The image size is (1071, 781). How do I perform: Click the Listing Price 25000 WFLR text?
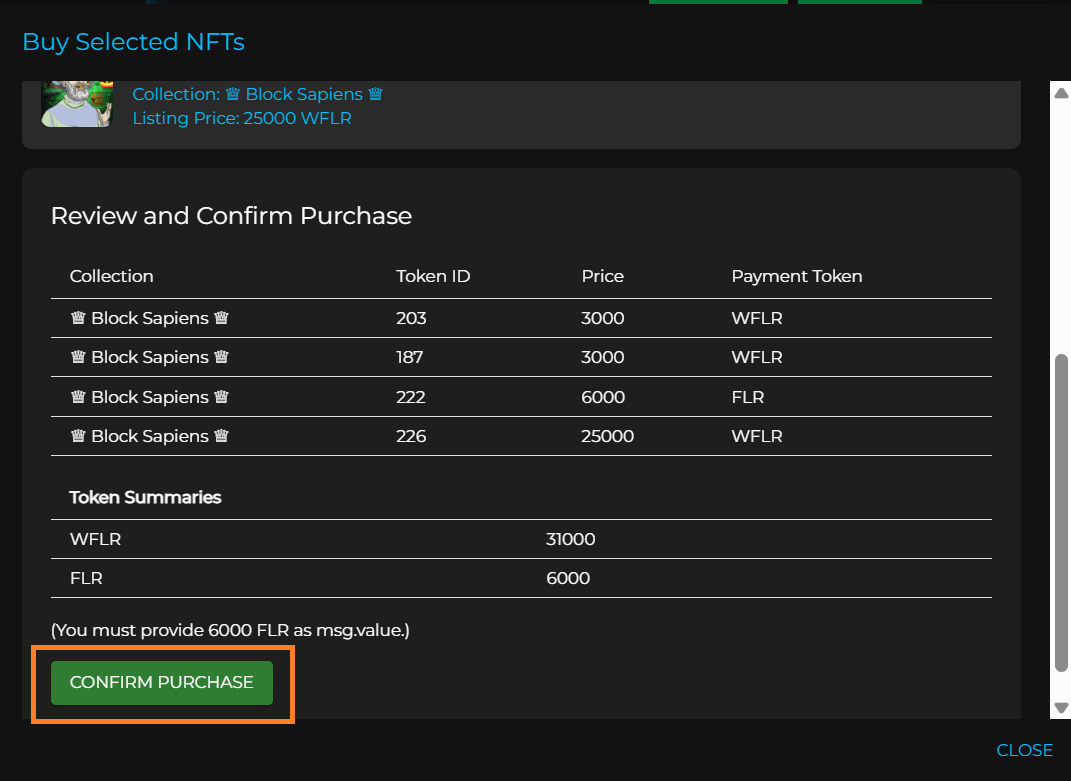(x=242, y=118)
